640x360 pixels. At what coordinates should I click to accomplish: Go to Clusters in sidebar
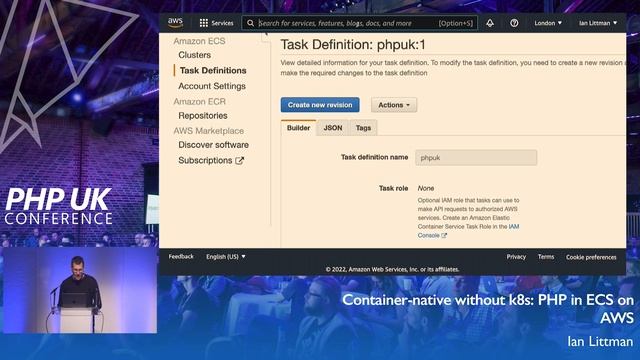click(195, 55)
